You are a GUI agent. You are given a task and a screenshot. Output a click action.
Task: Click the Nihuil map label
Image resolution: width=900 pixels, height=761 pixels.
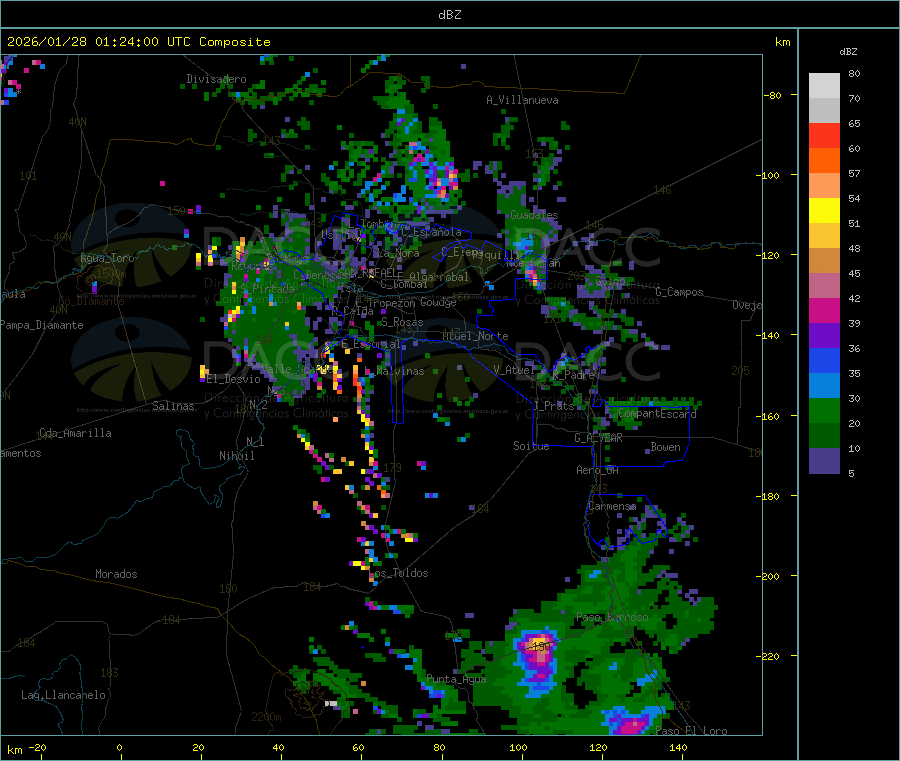pos(236,456)
